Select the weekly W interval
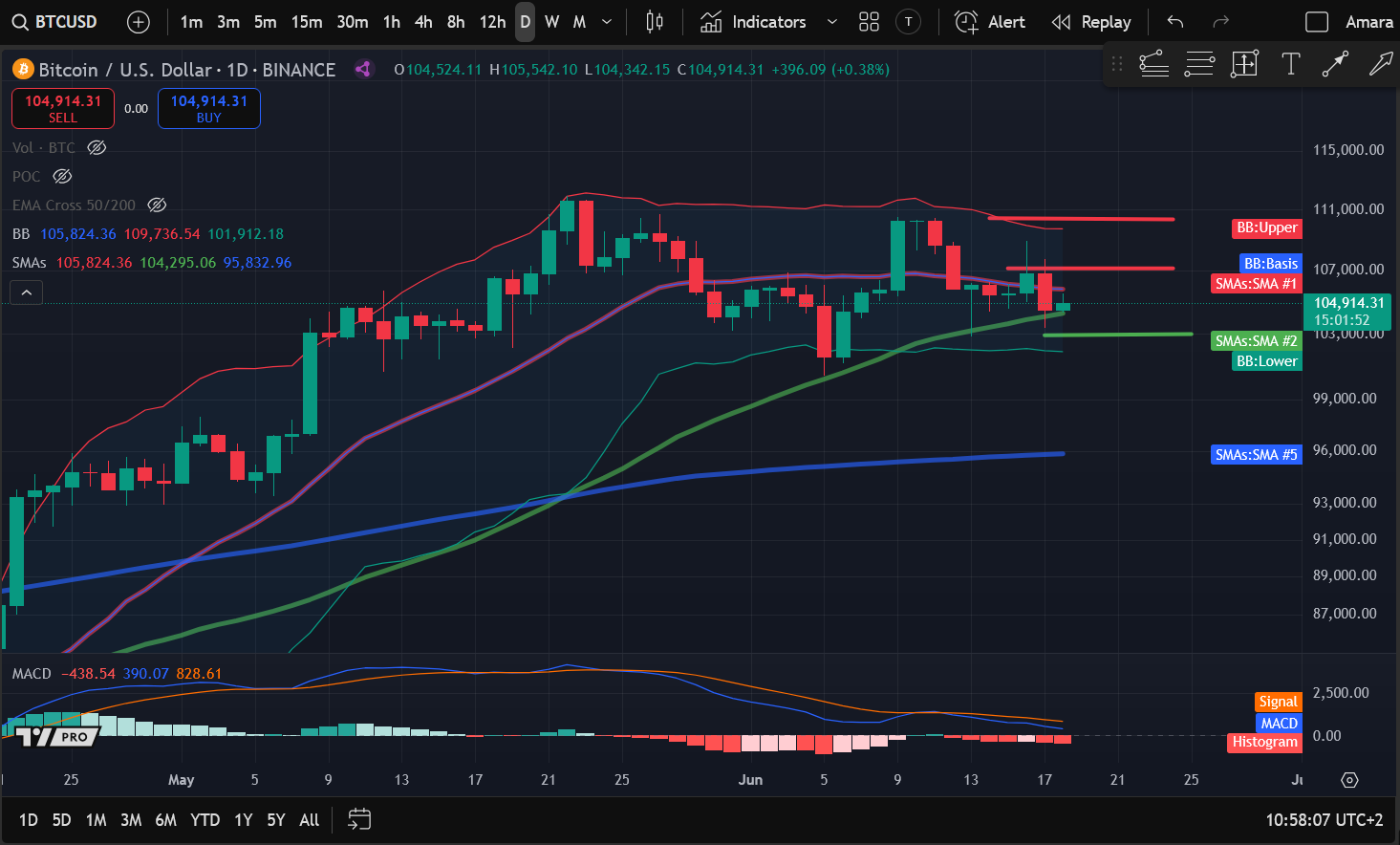This screenshot has height=845, width=1400. pyautogui.click(x=552, y=22)
